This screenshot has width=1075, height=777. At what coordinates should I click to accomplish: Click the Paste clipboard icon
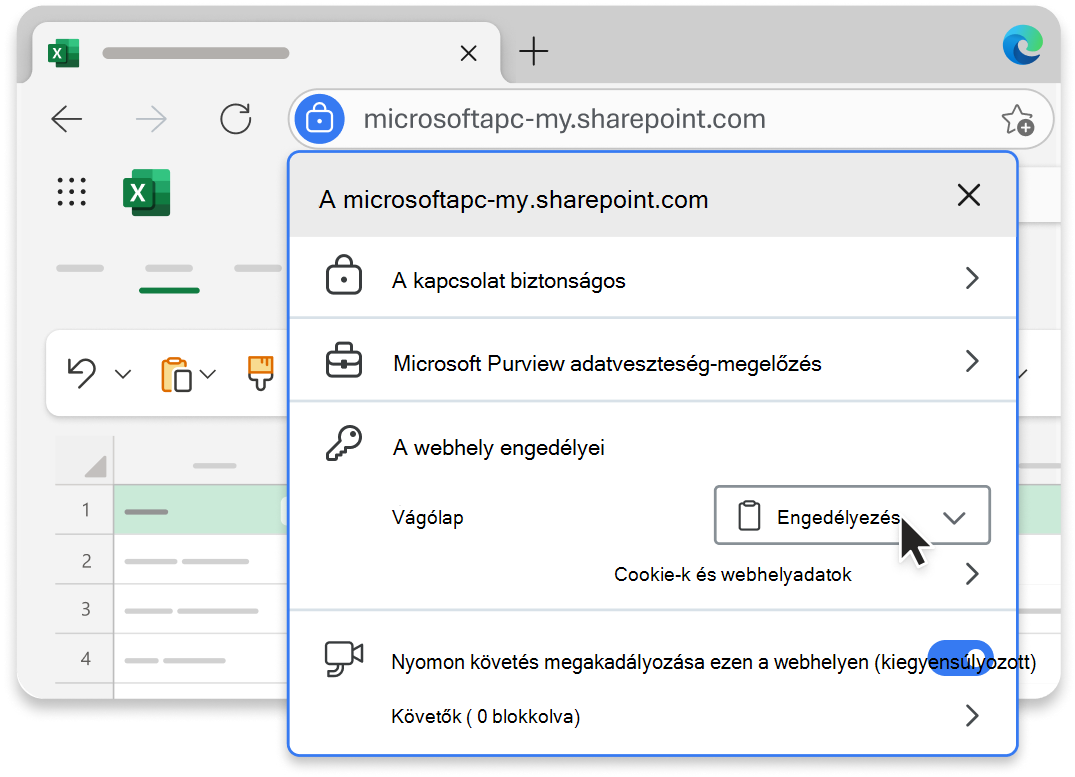(176, 374)
